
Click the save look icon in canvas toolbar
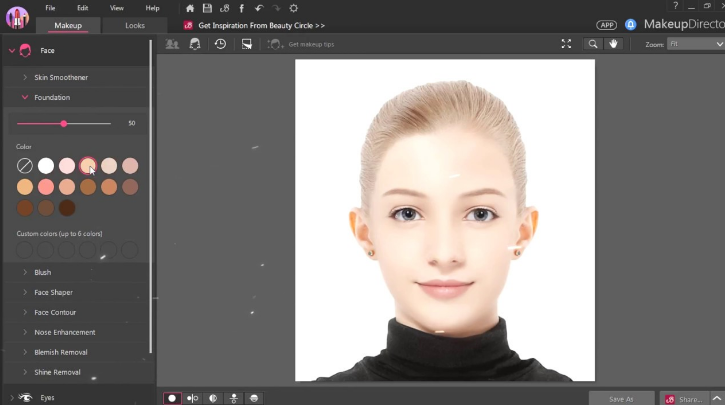tap(246, 44)
